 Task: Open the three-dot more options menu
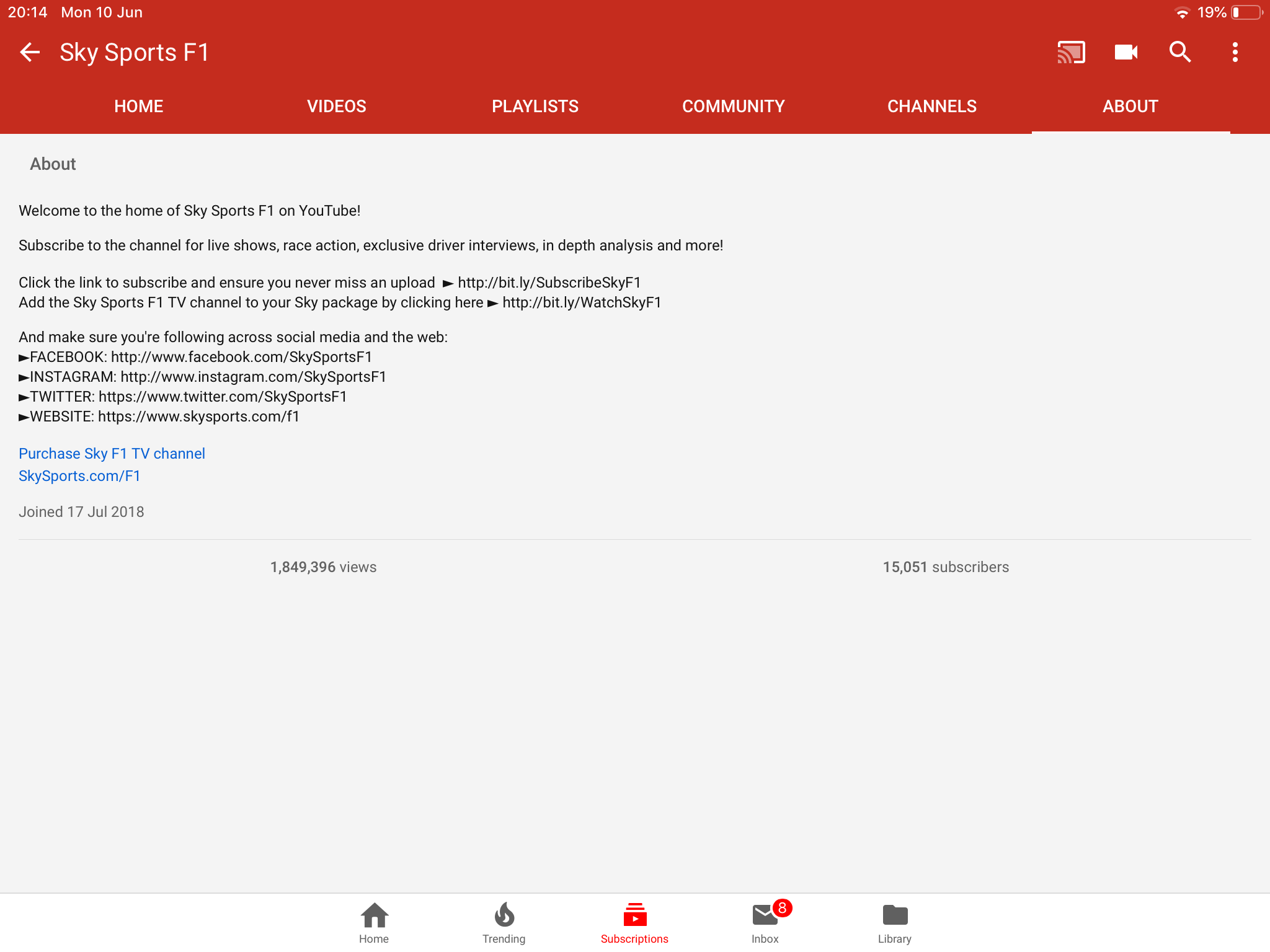point(1235,52)
